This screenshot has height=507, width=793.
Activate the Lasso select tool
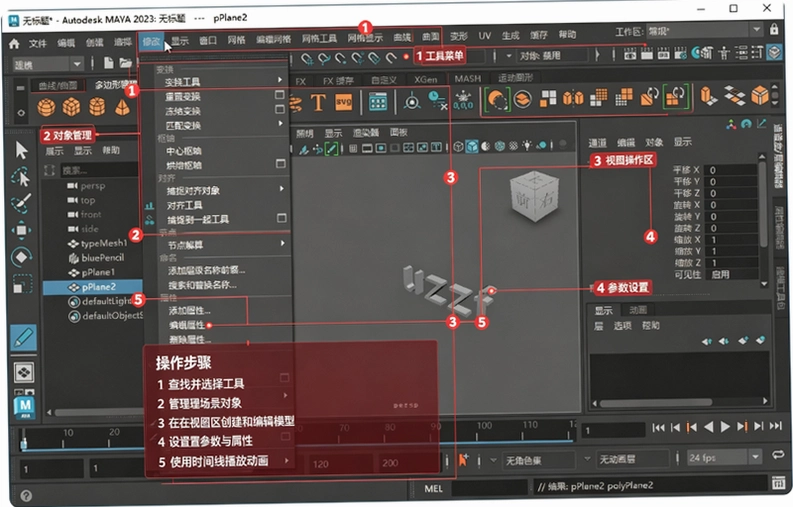[21, 177]
